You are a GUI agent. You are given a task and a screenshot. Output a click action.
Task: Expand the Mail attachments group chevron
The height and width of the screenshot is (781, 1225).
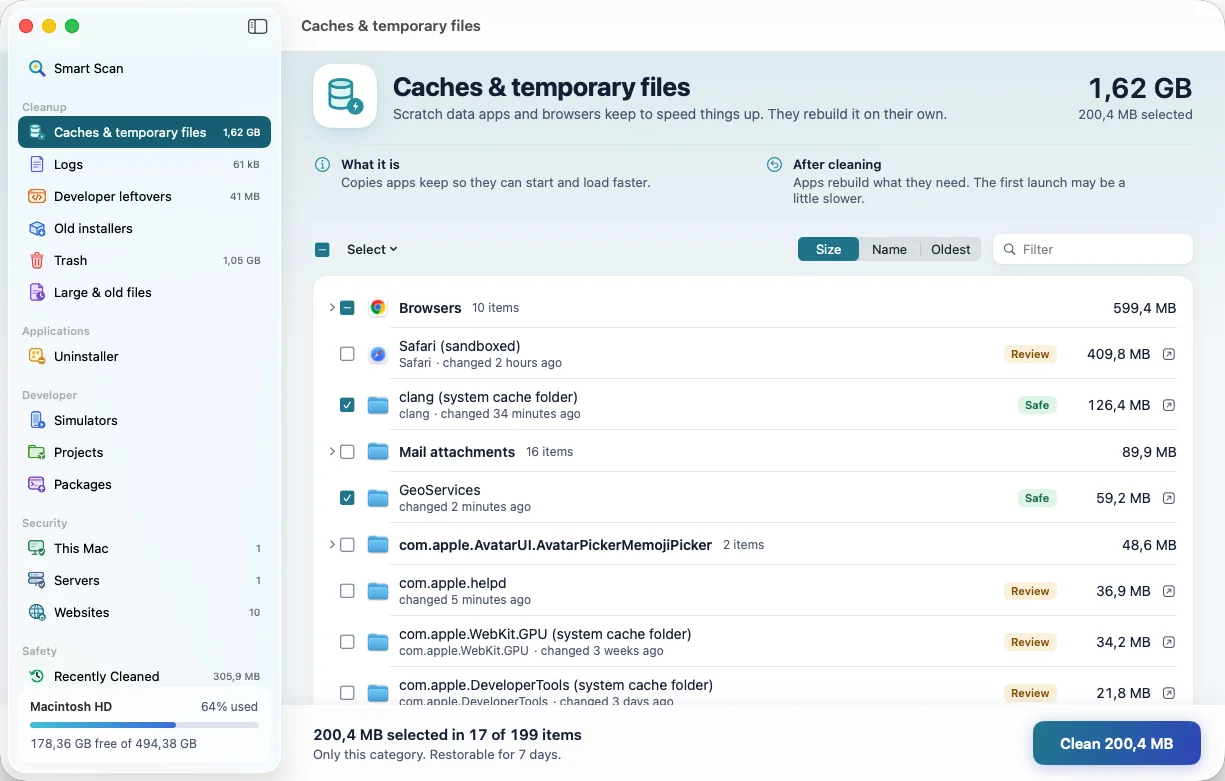(x=332, y=452)
